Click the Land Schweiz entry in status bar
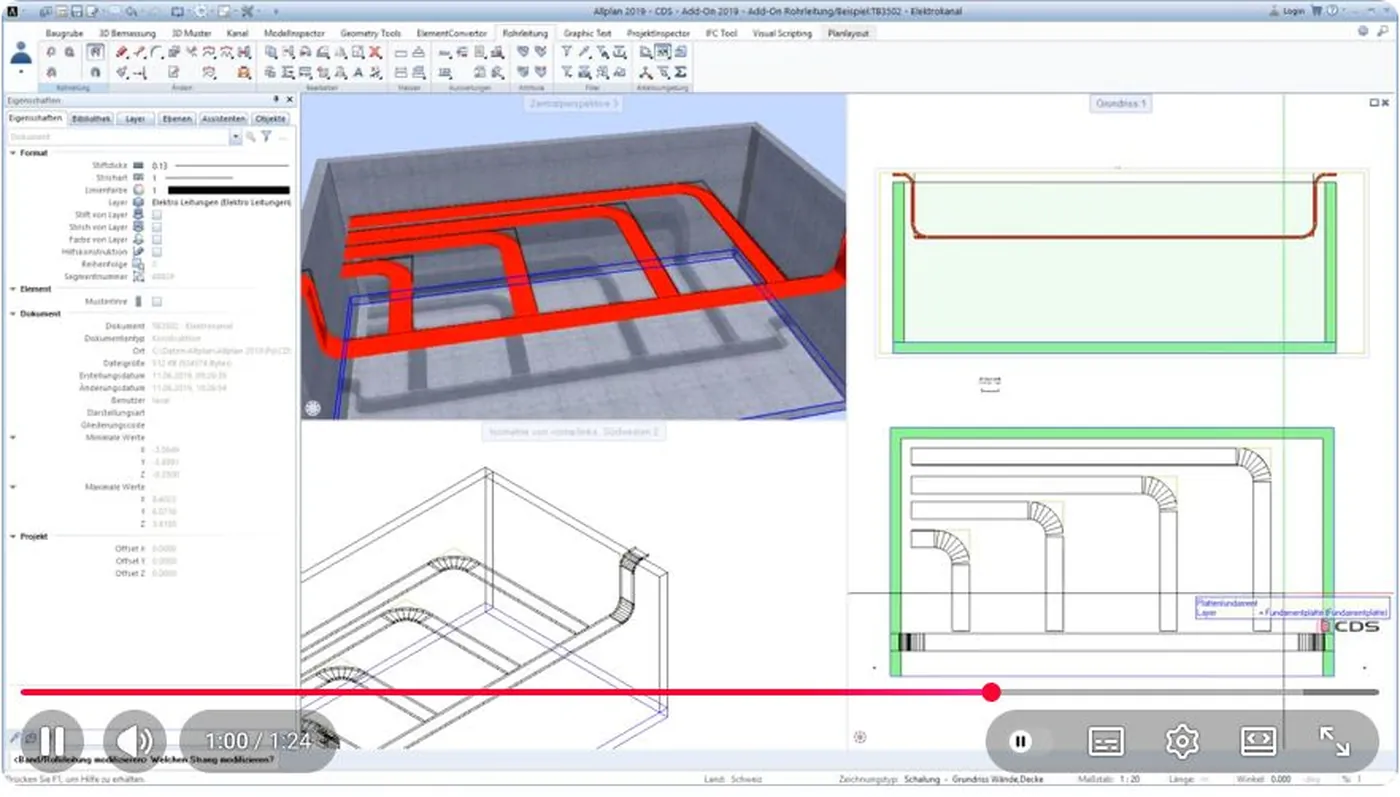The image size is (1400, 797). (733, 779)
